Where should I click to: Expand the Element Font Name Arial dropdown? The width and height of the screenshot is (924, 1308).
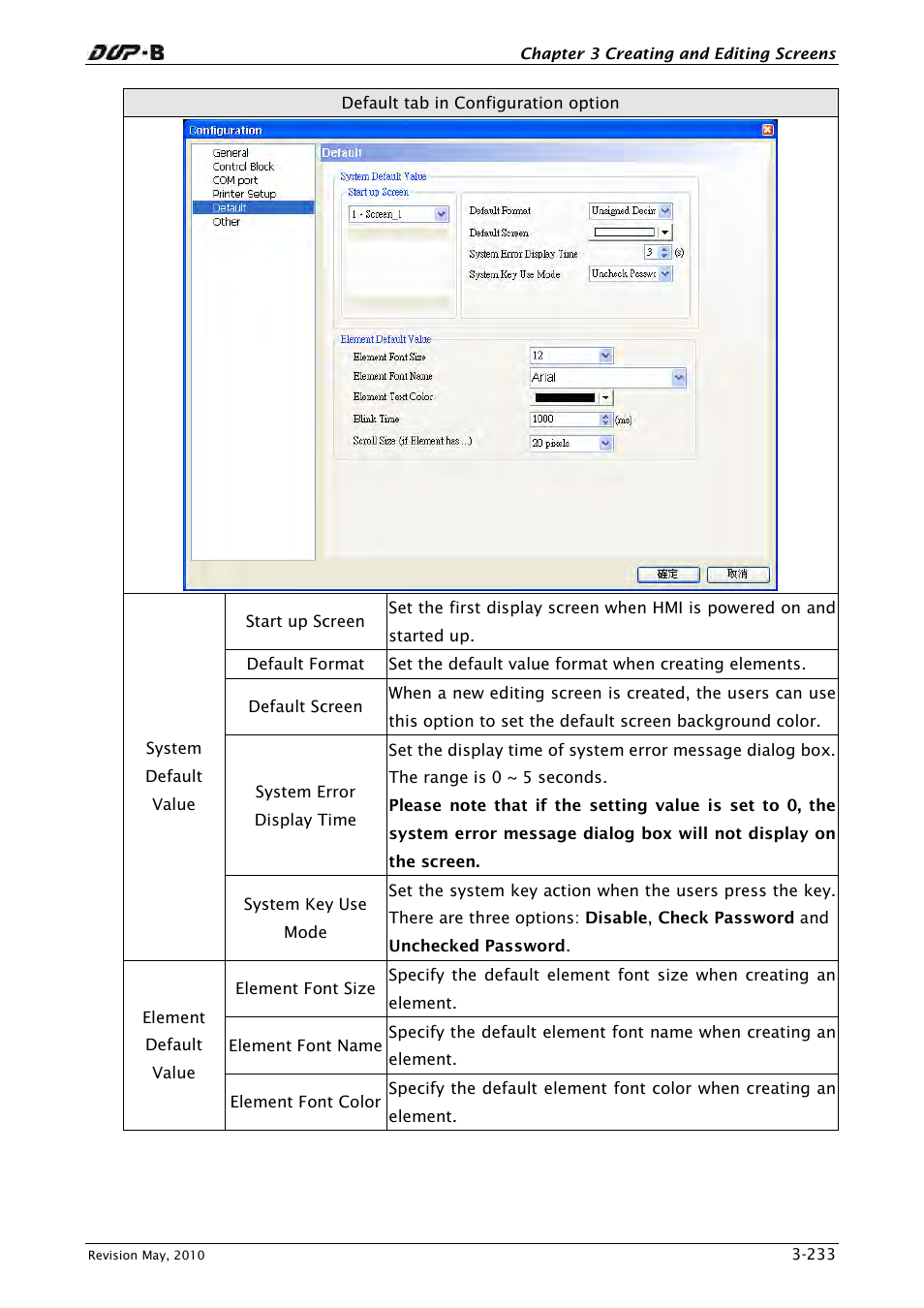(x=679, y=378)
